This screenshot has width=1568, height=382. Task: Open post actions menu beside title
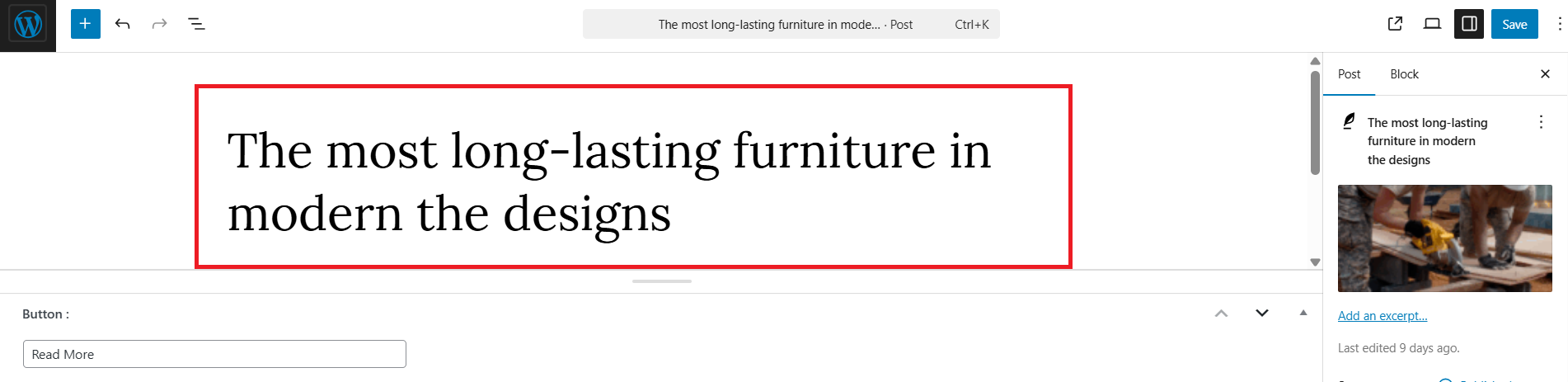(x=1541, y=122)
